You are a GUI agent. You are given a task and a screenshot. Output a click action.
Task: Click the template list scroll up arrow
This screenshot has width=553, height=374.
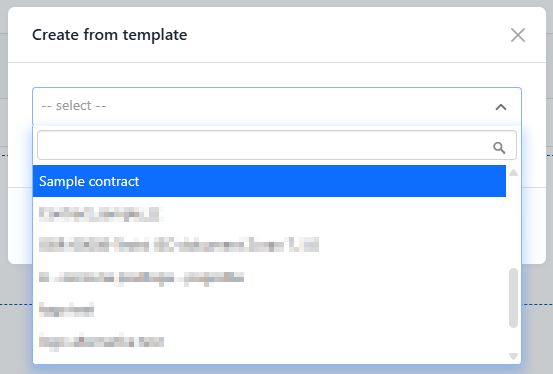click(x=514, y=173)
